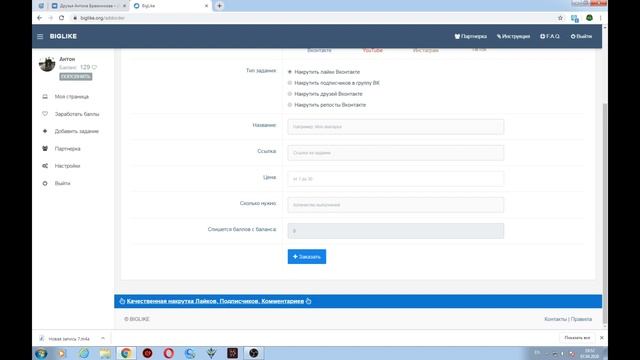Viewport: 640px width, 360px height.
Task: Click the people icon beside sidebar Партнерка
Action: pos(45,149)
